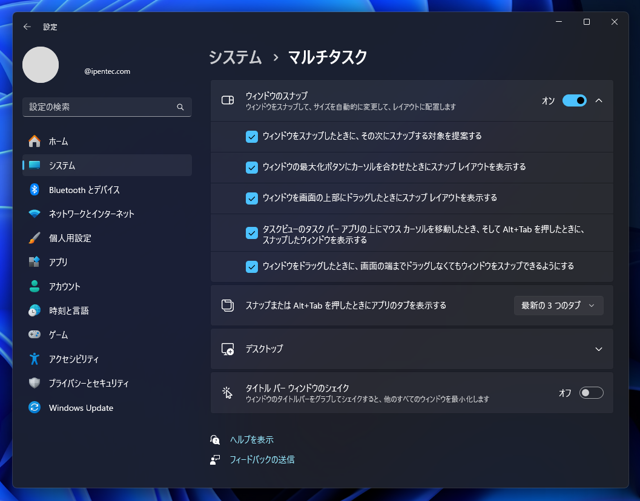Screen dimensions: 640x501
Task: Click the help icon beside ヘルプを表示
Action: pyautogui.click(x=215, y=440)
